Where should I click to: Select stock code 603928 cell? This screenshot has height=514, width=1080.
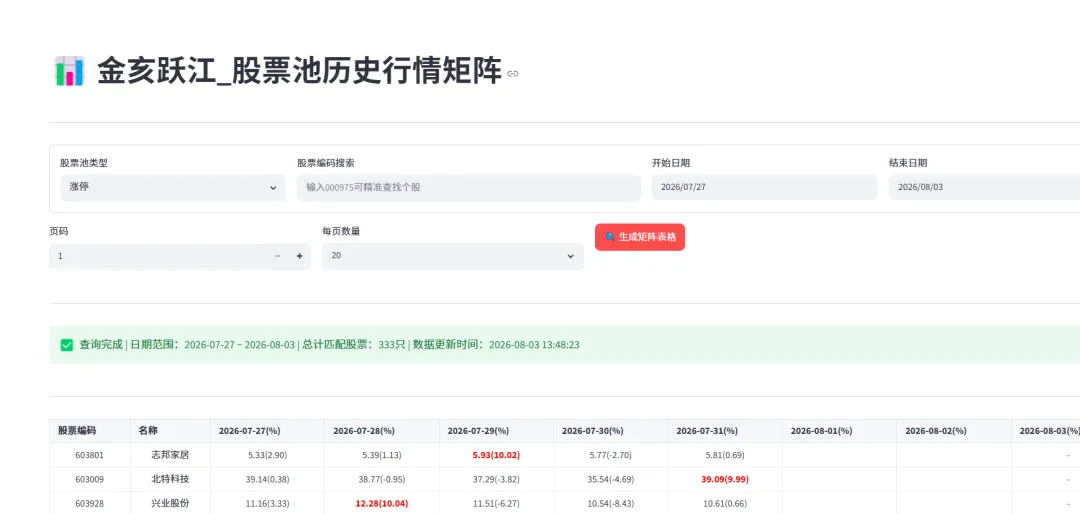tap(90, 504)
